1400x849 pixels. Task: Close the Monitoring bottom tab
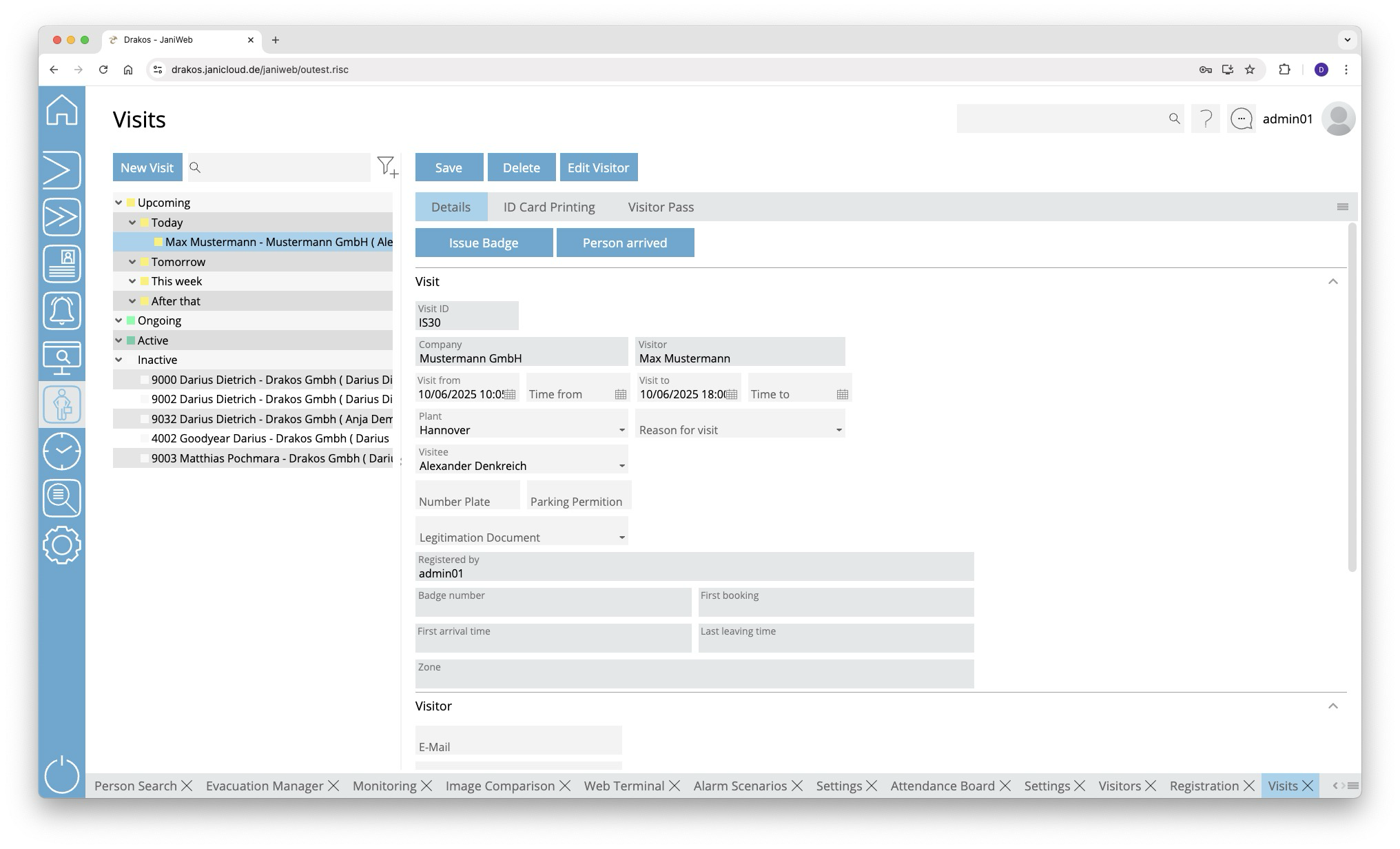coord(426,786)
